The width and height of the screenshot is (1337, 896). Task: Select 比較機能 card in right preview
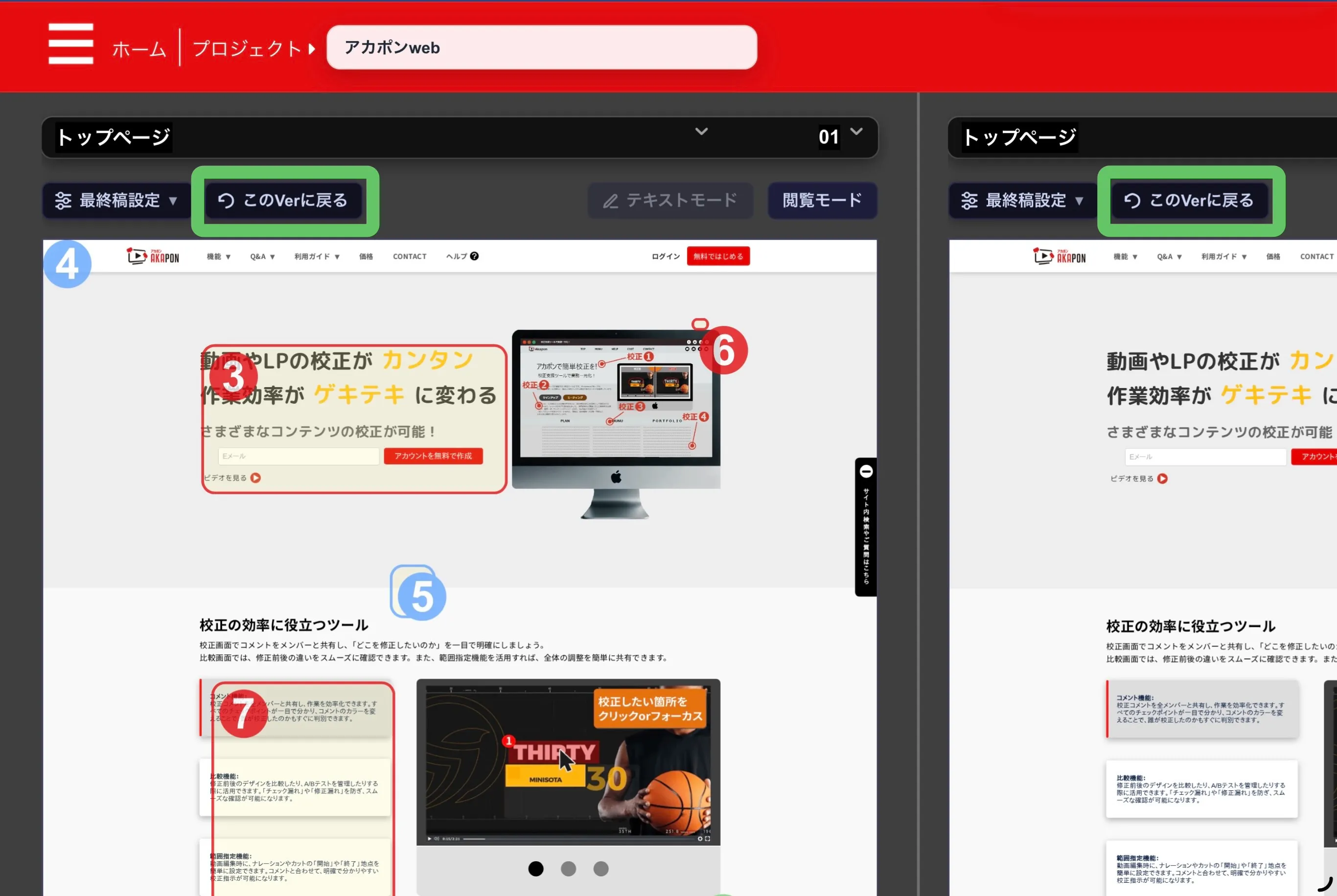[x=1202, y=788]
